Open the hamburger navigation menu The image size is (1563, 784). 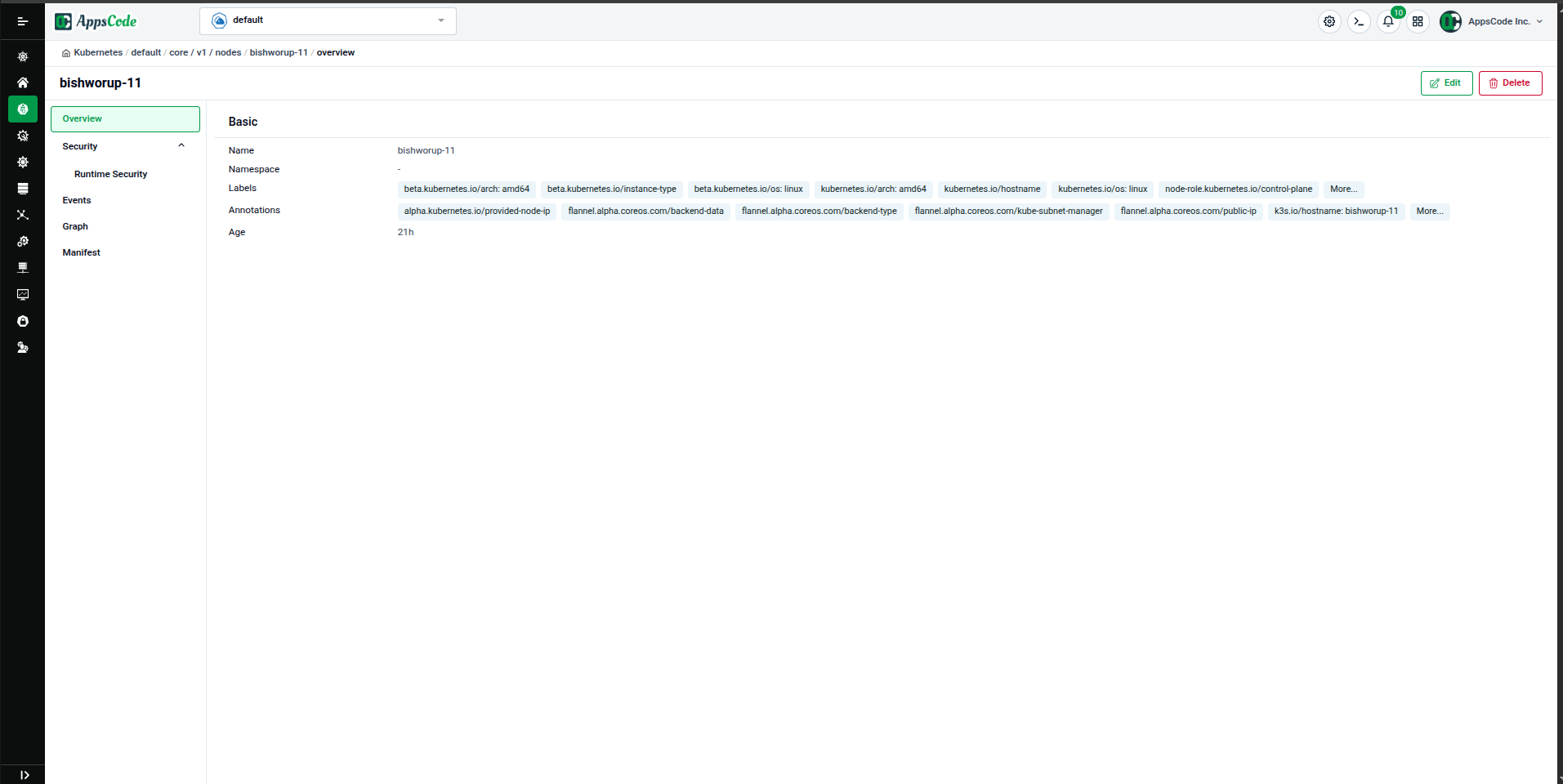coord(23,21)
